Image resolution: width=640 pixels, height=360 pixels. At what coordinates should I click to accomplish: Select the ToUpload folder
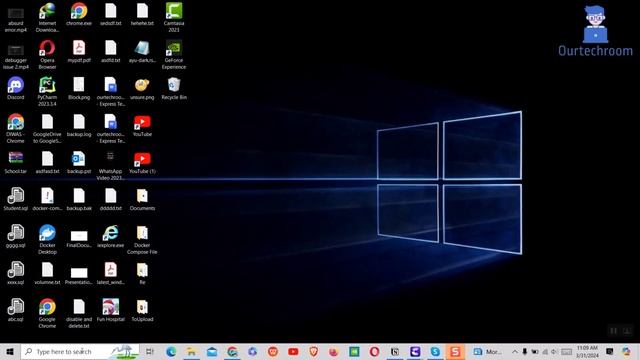tap(142, 310)
